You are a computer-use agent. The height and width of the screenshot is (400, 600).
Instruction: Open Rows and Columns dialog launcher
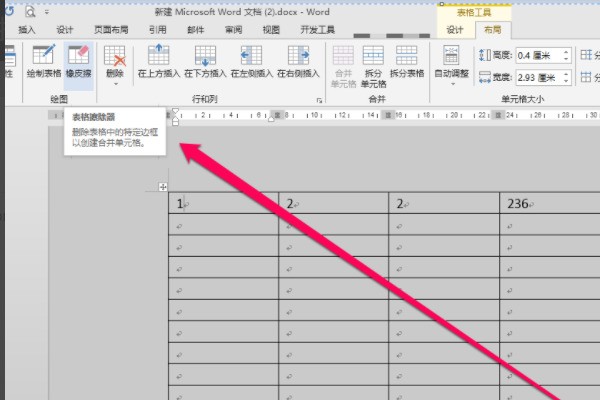pyautogui.click(x=319, y=100)
